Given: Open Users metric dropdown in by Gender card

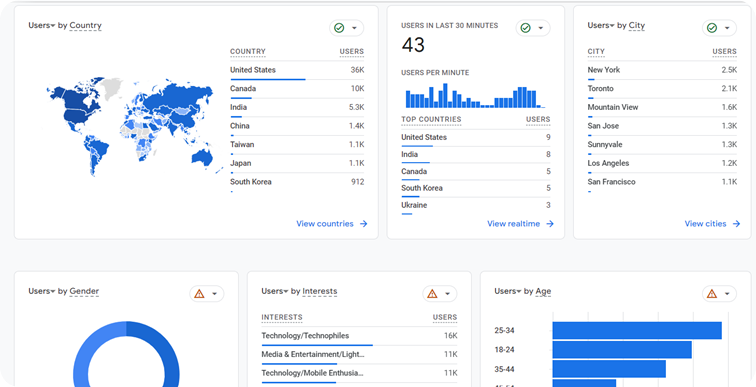Looking at the screenshot, I should tap(41, 291).
